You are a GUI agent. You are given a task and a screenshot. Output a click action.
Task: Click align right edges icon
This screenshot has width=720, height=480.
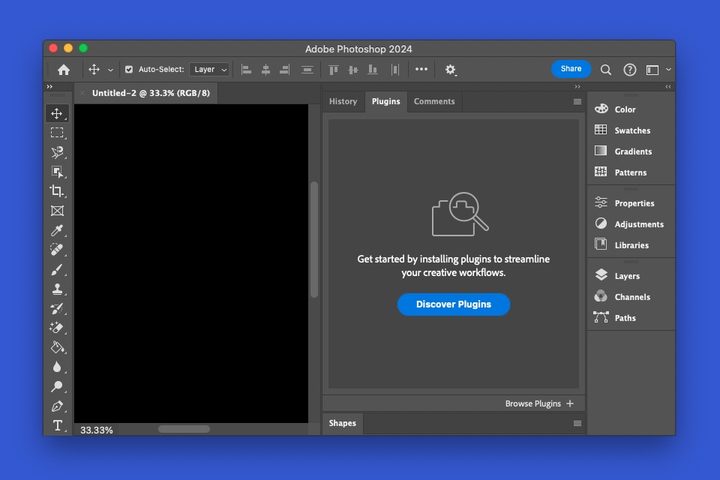(285, 70)
